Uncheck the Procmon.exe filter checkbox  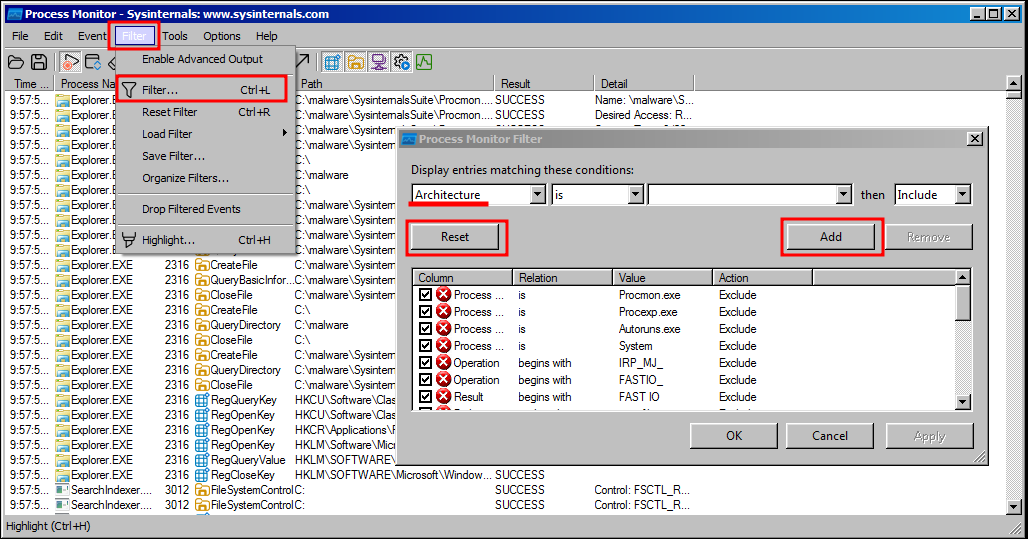coord(425,294)
